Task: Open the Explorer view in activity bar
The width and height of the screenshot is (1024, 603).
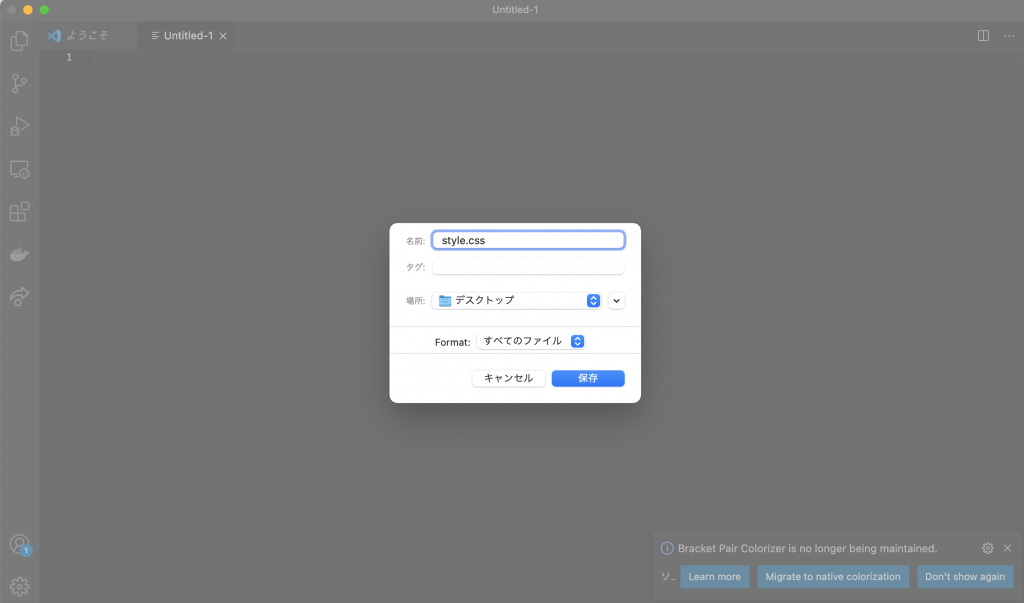Action: click(x=19, y=41)
